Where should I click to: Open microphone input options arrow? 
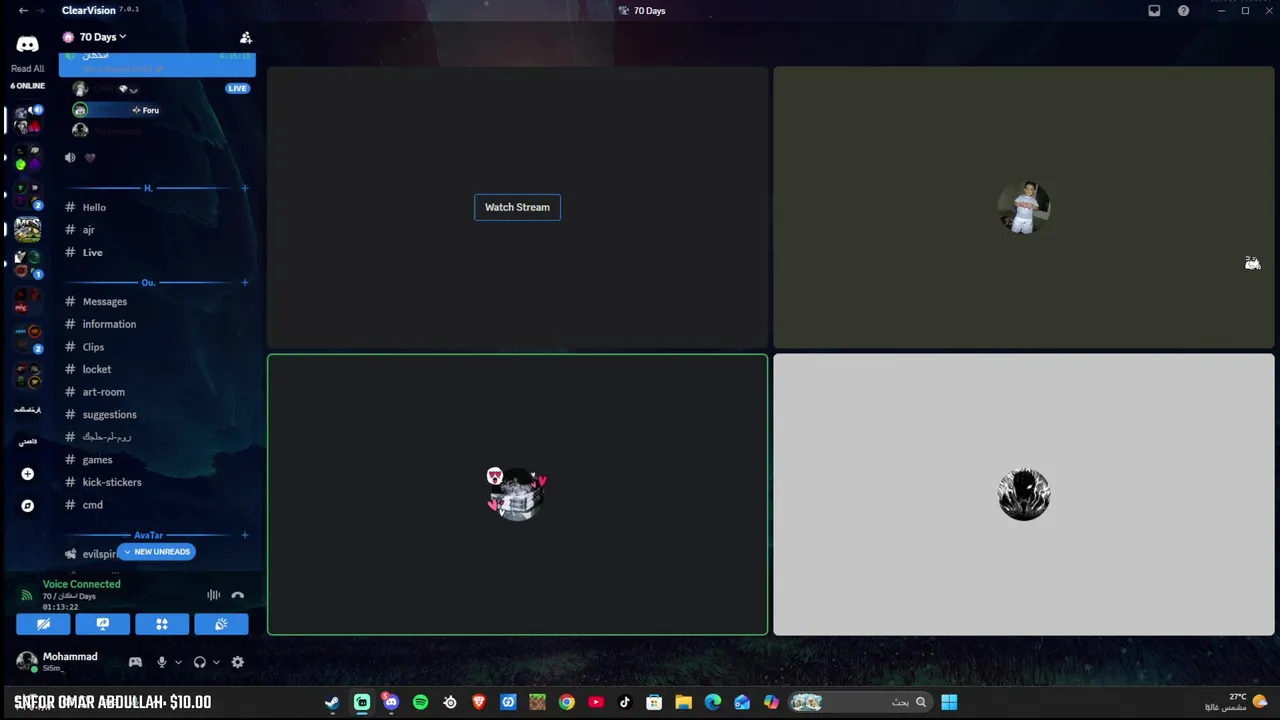178,662
